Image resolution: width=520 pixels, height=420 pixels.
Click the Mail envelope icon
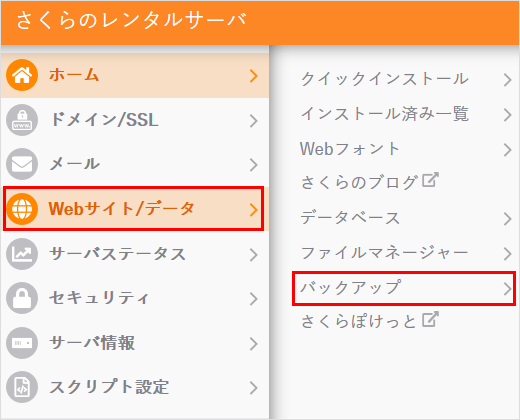pyautogui.click(x=22, y=164)
